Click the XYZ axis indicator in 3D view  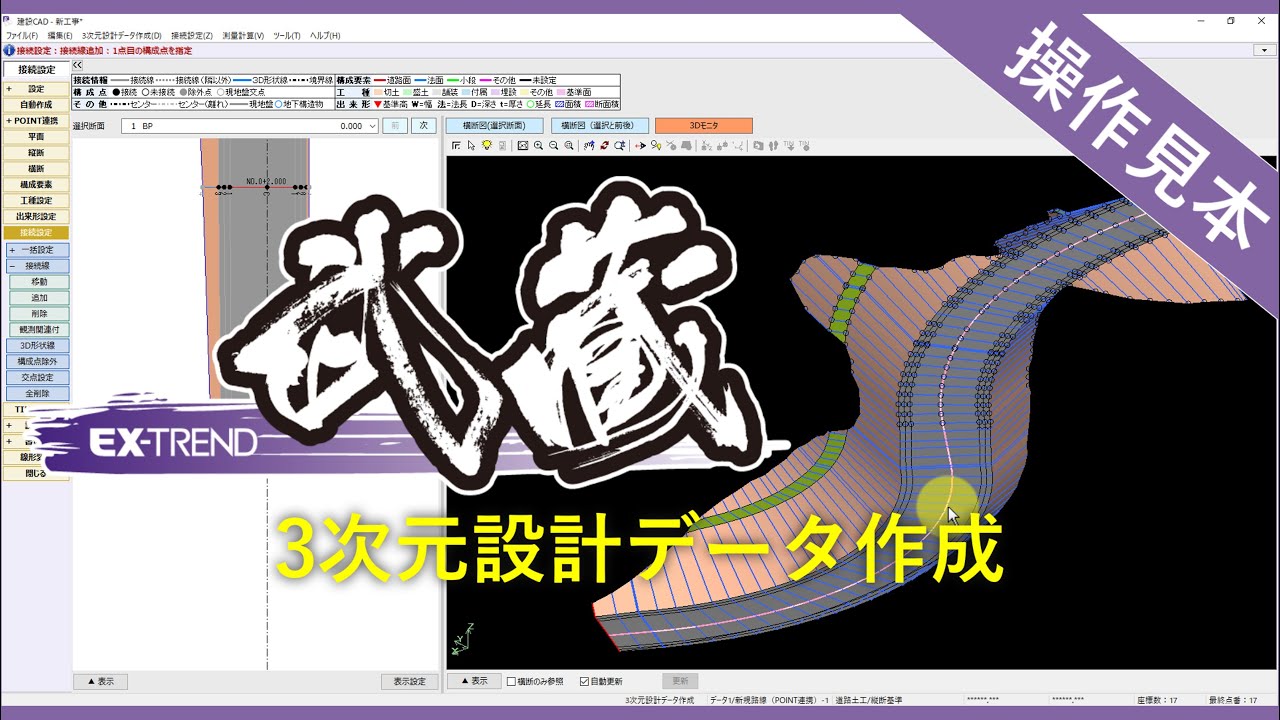coord(462,640)
